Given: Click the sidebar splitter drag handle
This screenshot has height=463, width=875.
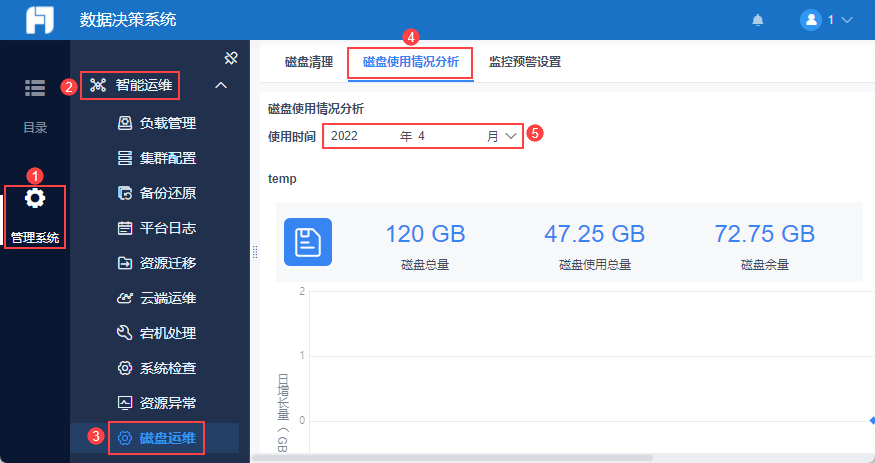Looking at the screenshot, I should (254, 252).
